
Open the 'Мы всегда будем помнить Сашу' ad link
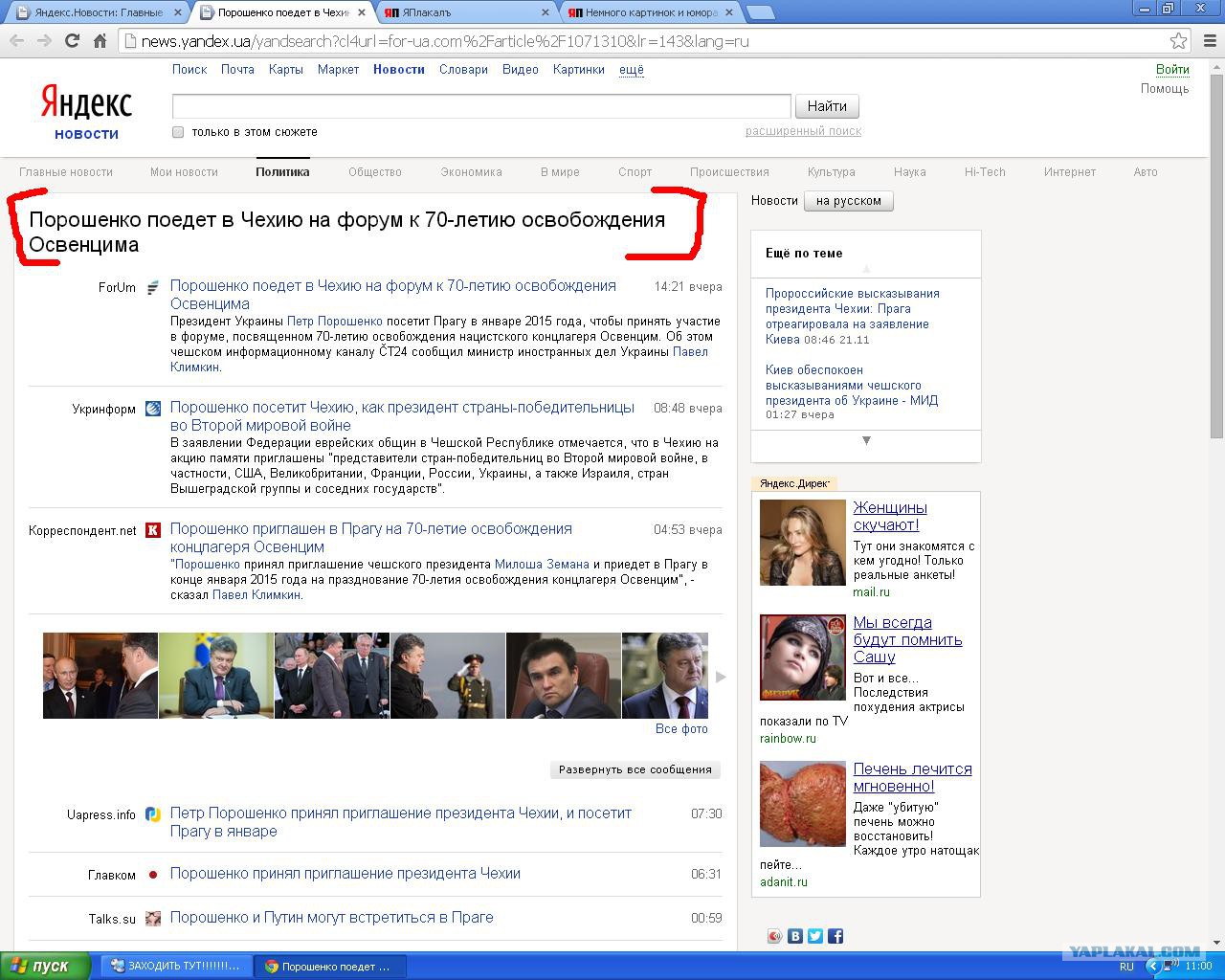908,639
